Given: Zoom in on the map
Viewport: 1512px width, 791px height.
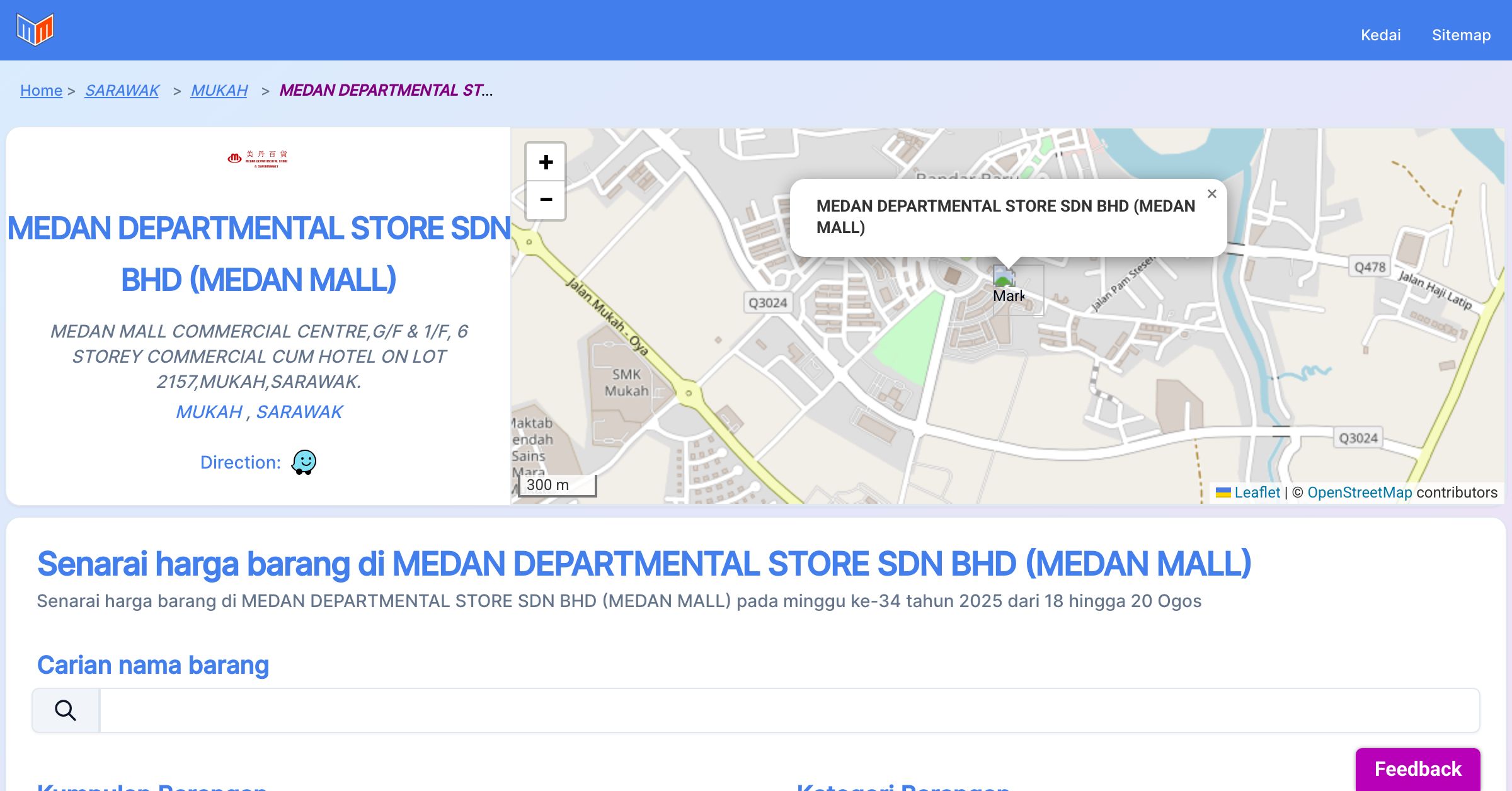Looking at the screenshot, I should (x=546, y=162).
